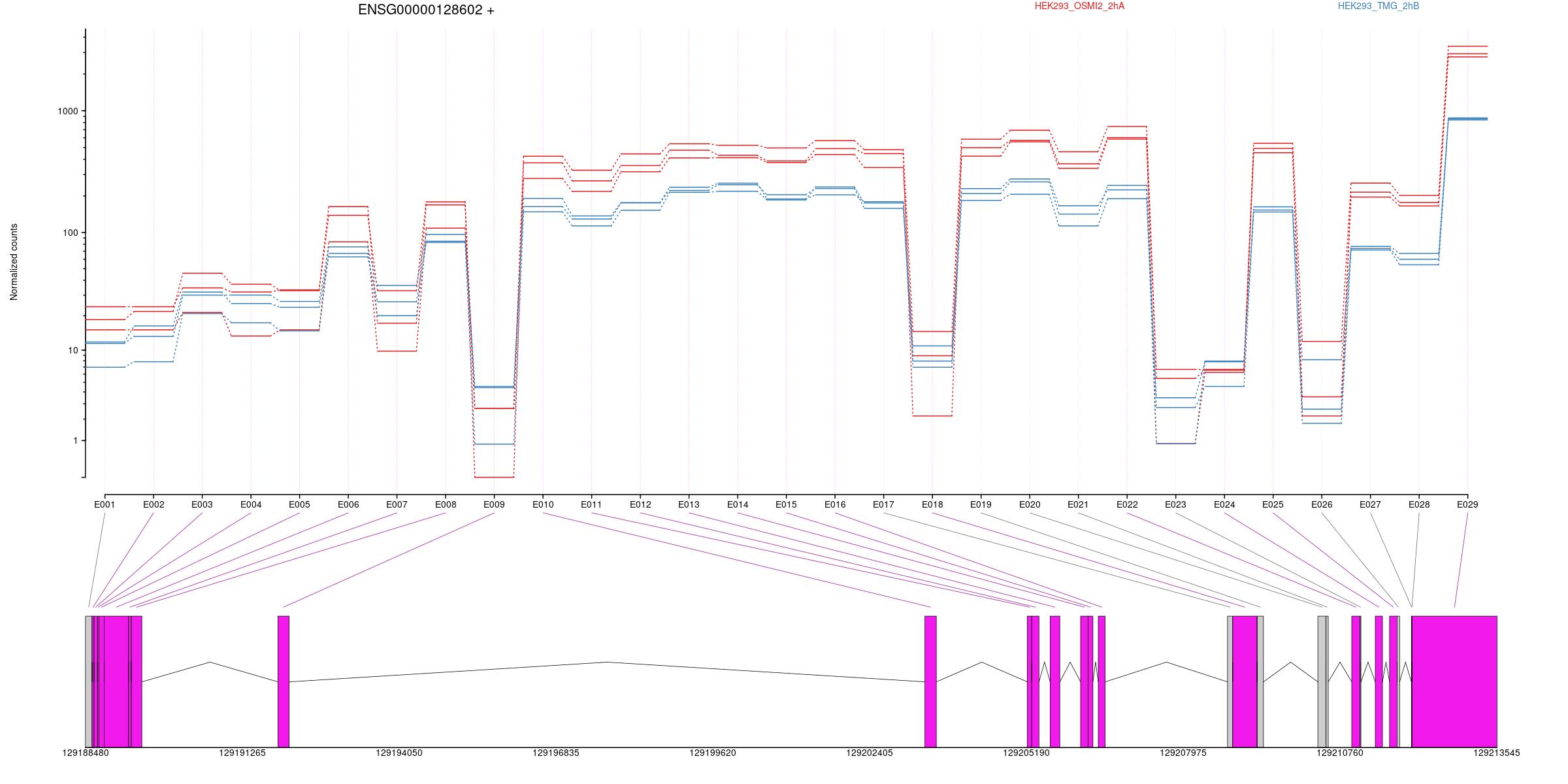Select exon label E017
The width and height of the screenshot is (1568, 784).
pos(883,504)
